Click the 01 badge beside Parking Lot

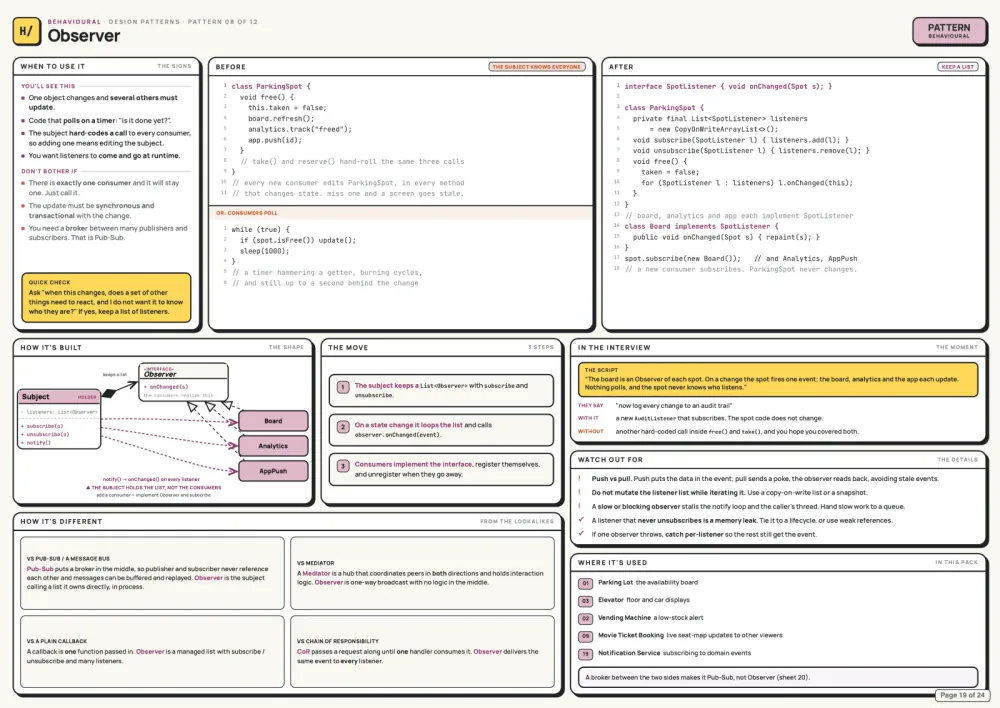585,584
